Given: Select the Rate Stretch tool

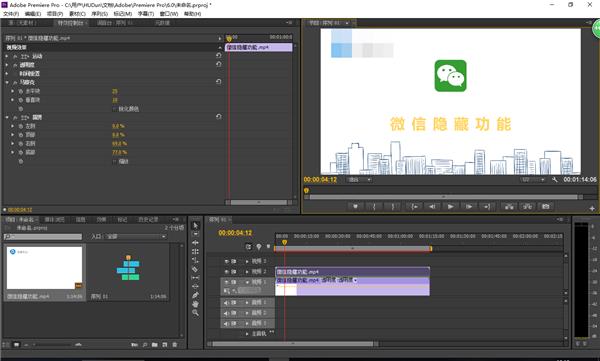Looking at the screenshot, I should click(196, 260).
